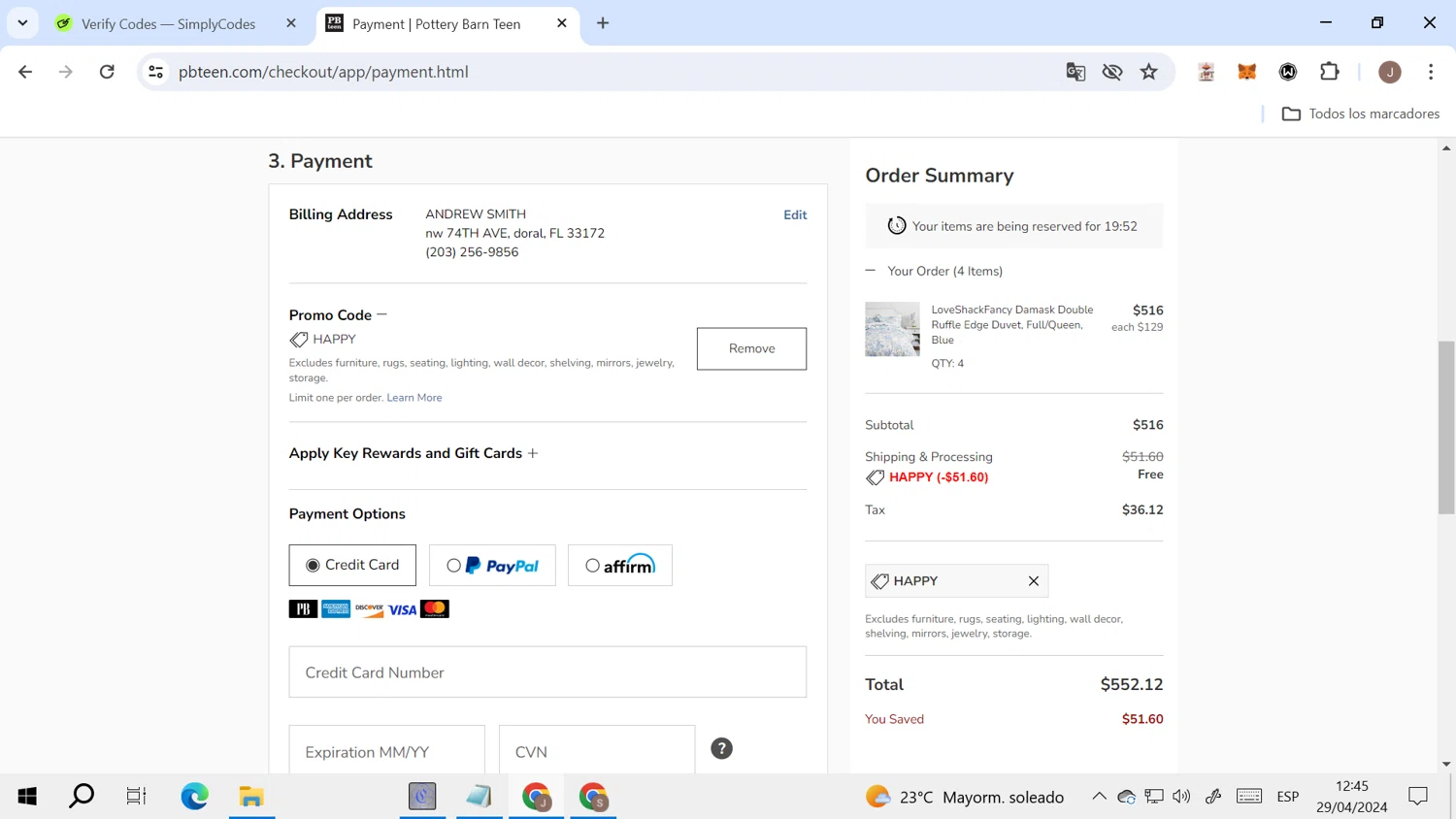This screenshot has width=1456, height=819.
Task: Open the LoveShackFancy duvet thumbnail
Action: (x=892, y=329)
